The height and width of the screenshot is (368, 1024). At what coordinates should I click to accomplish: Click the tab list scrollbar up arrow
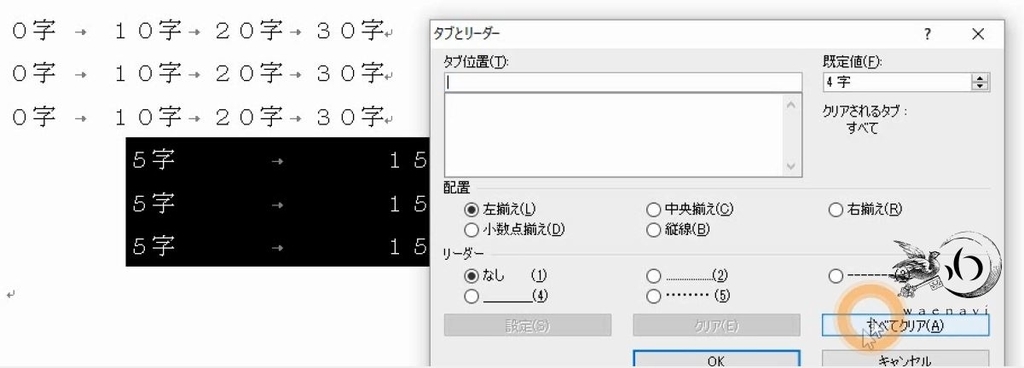(792, 104)
